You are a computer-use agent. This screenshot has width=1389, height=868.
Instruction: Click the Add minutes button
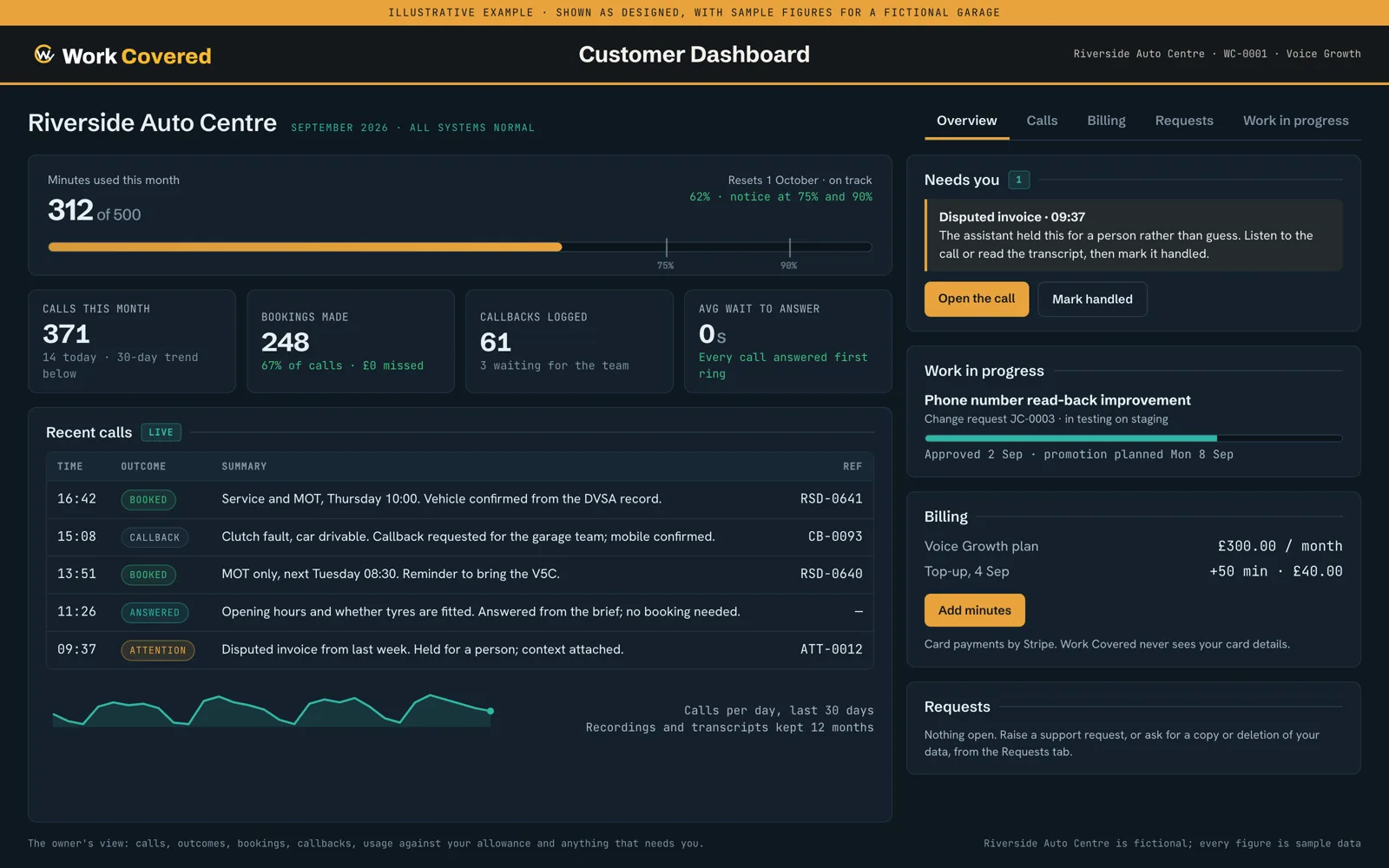tap(974, 610)
